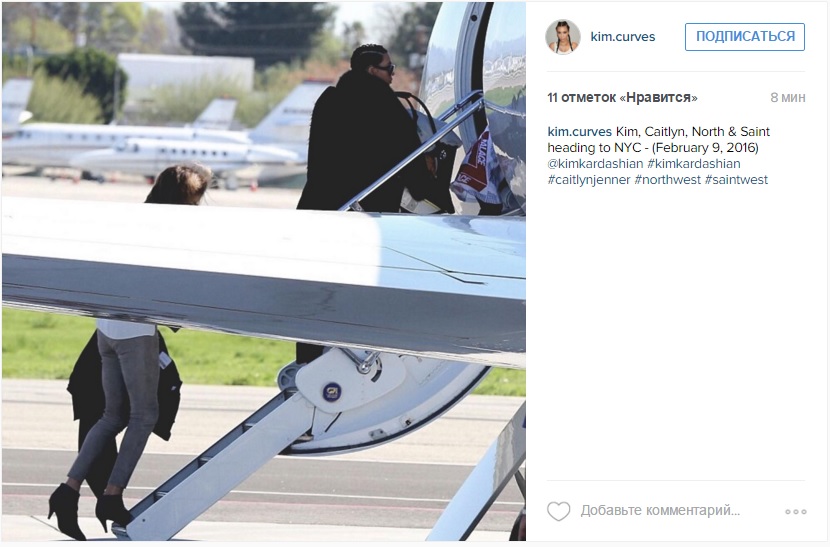
Task: Click the kim.curves username in caption
Action: click(580, 132)
